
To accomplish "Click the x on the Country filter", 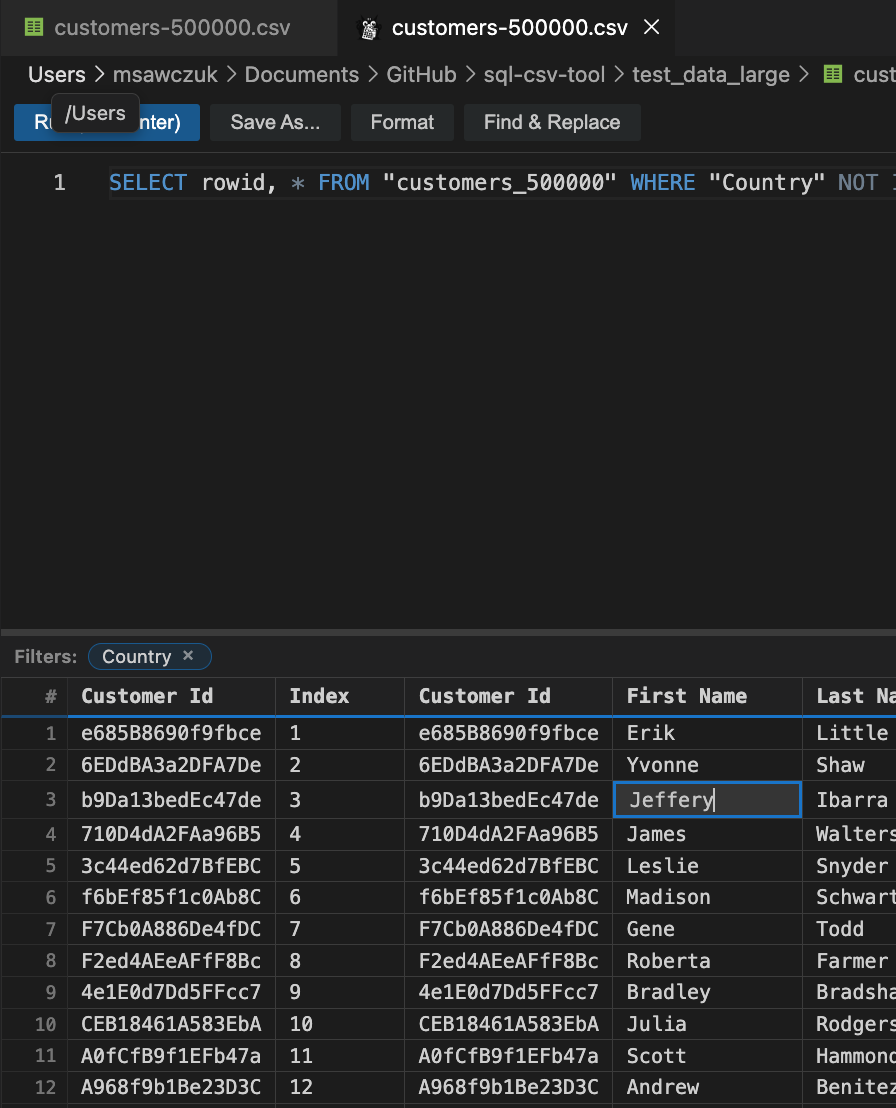I will [187, 657].
